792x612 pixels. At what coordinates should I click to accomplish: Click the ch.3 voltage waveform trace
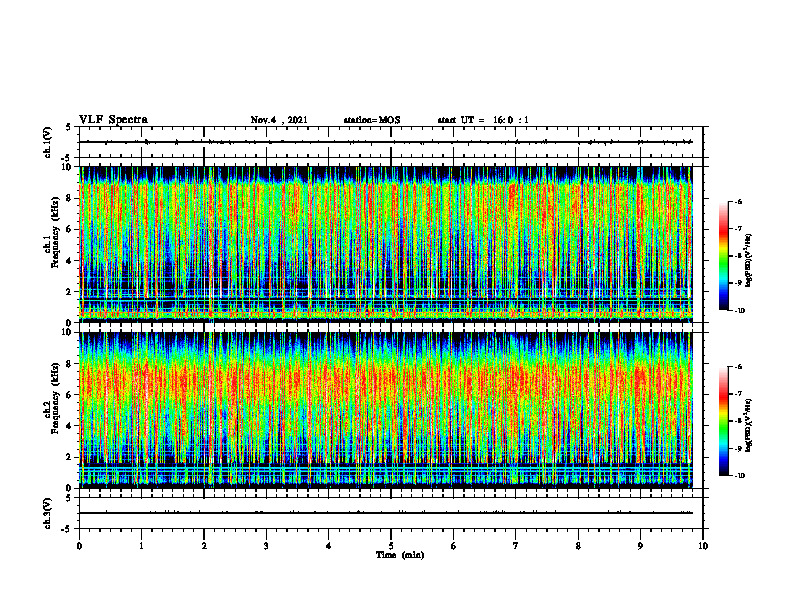click(386, 513)
